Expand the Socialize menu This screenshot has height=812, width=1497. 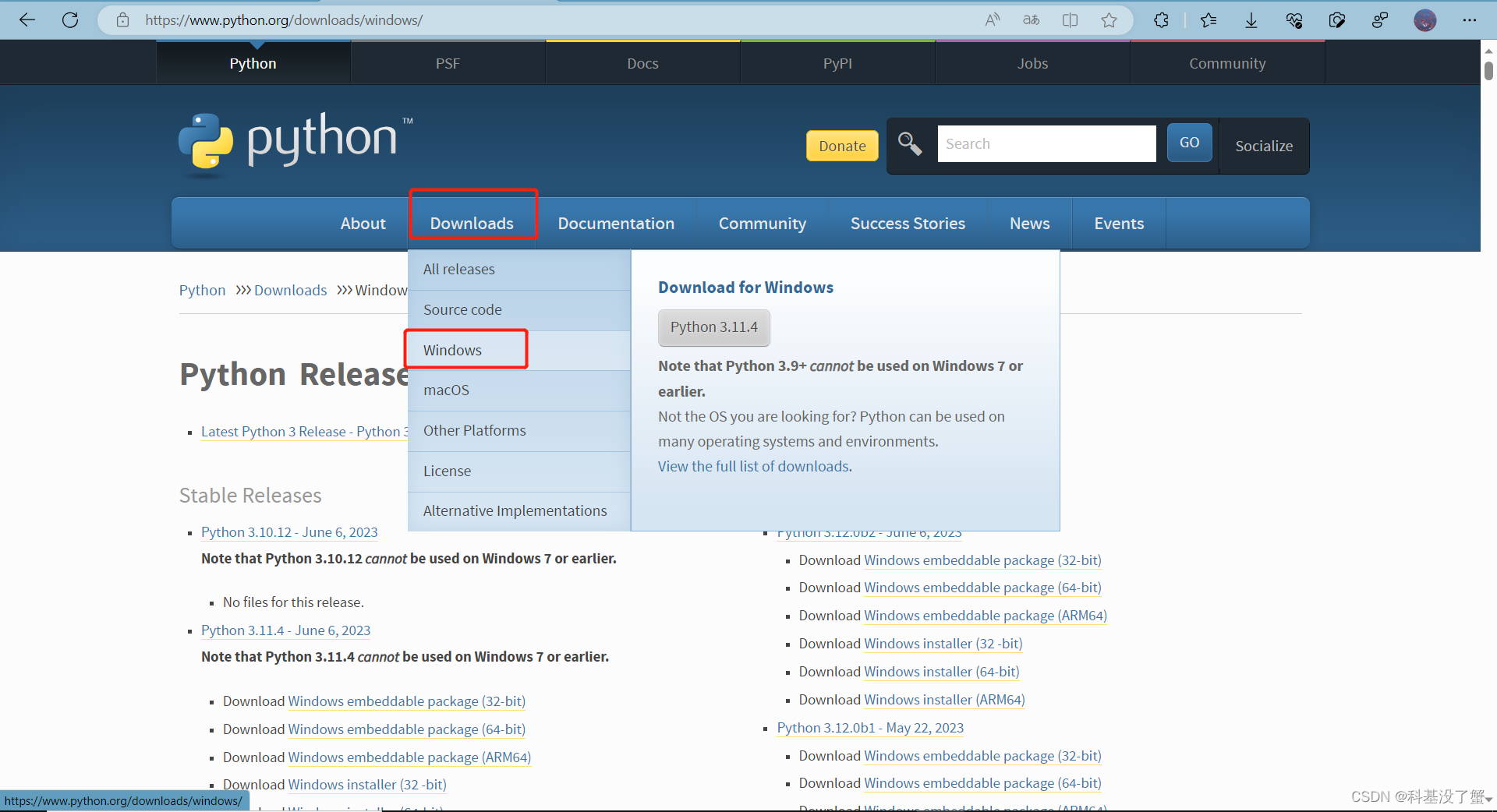[1264, 146]
